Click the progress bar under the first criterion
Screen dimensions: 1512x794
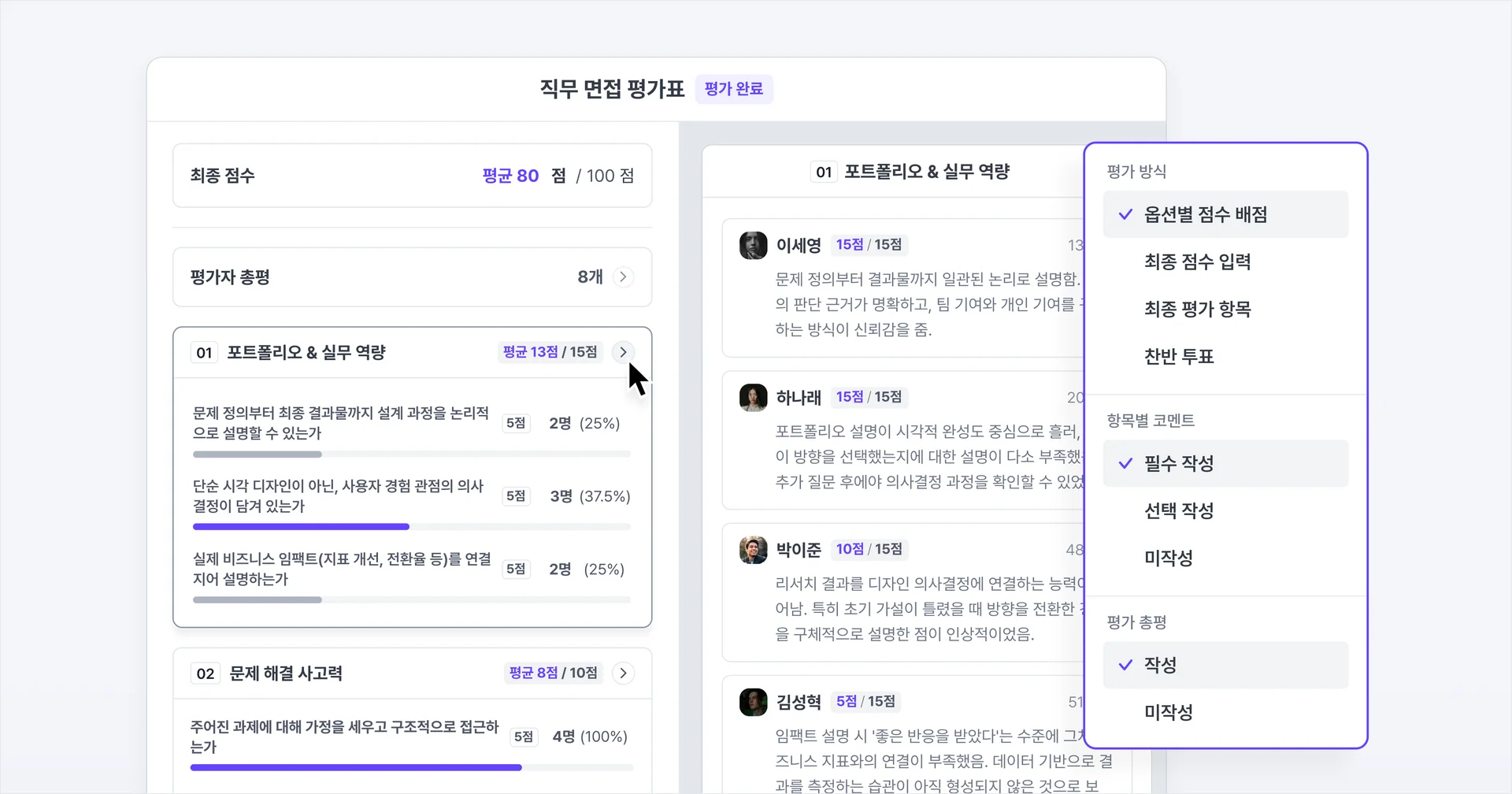(411, 455)
